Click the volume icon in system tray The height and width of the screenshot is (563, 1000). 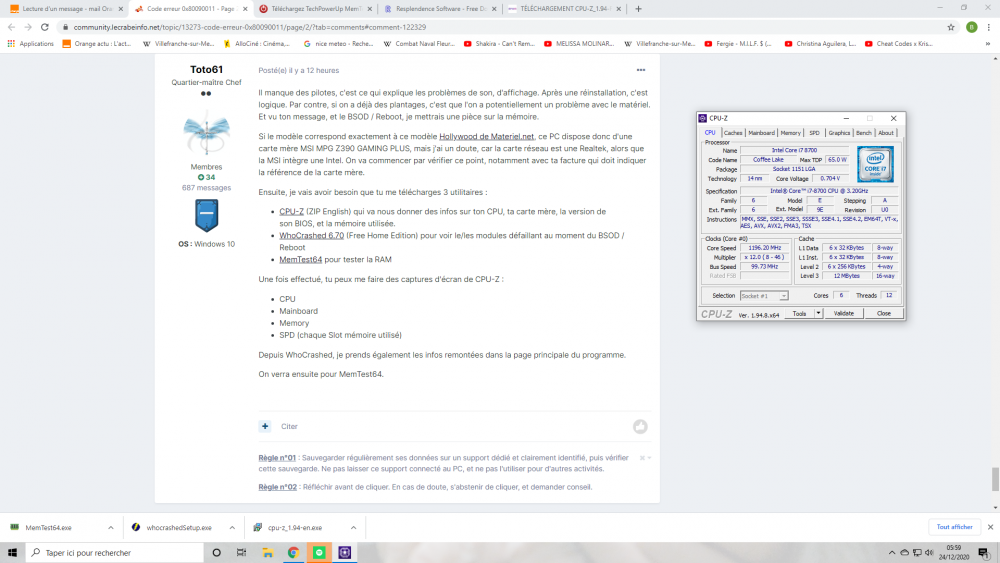(x=929, y=552)
